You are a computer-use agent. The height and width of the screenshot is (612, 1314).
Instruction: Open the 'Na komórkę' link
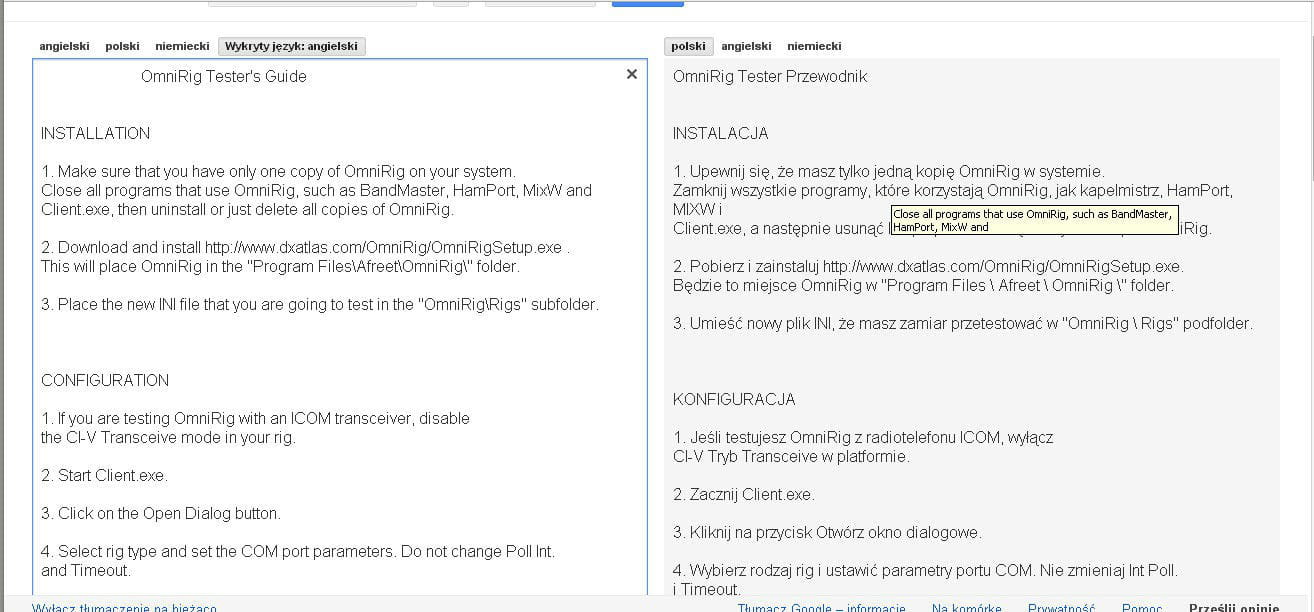[x=967, y=607]
